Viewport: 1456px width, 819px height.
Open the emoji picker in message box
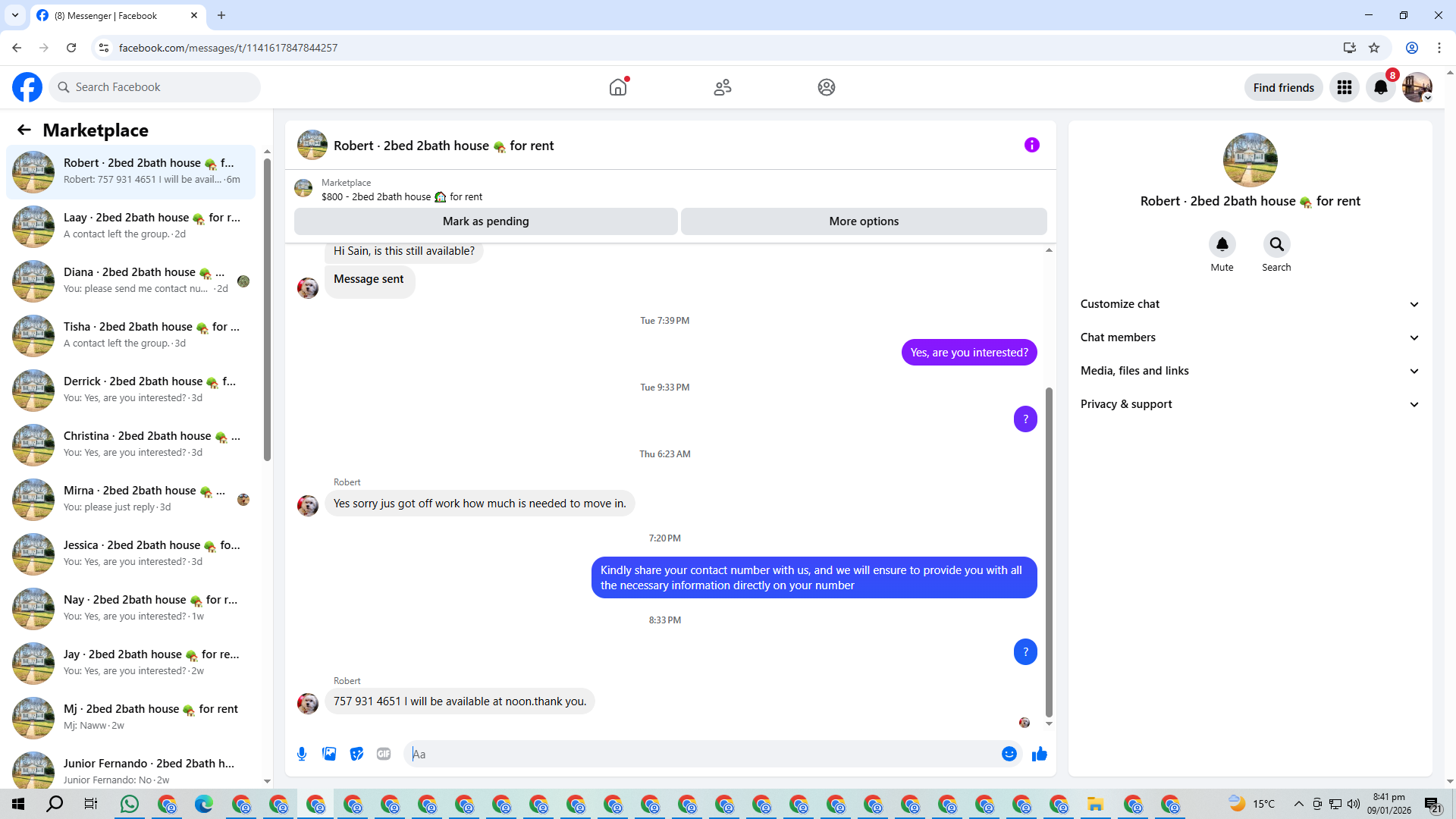1009,754
